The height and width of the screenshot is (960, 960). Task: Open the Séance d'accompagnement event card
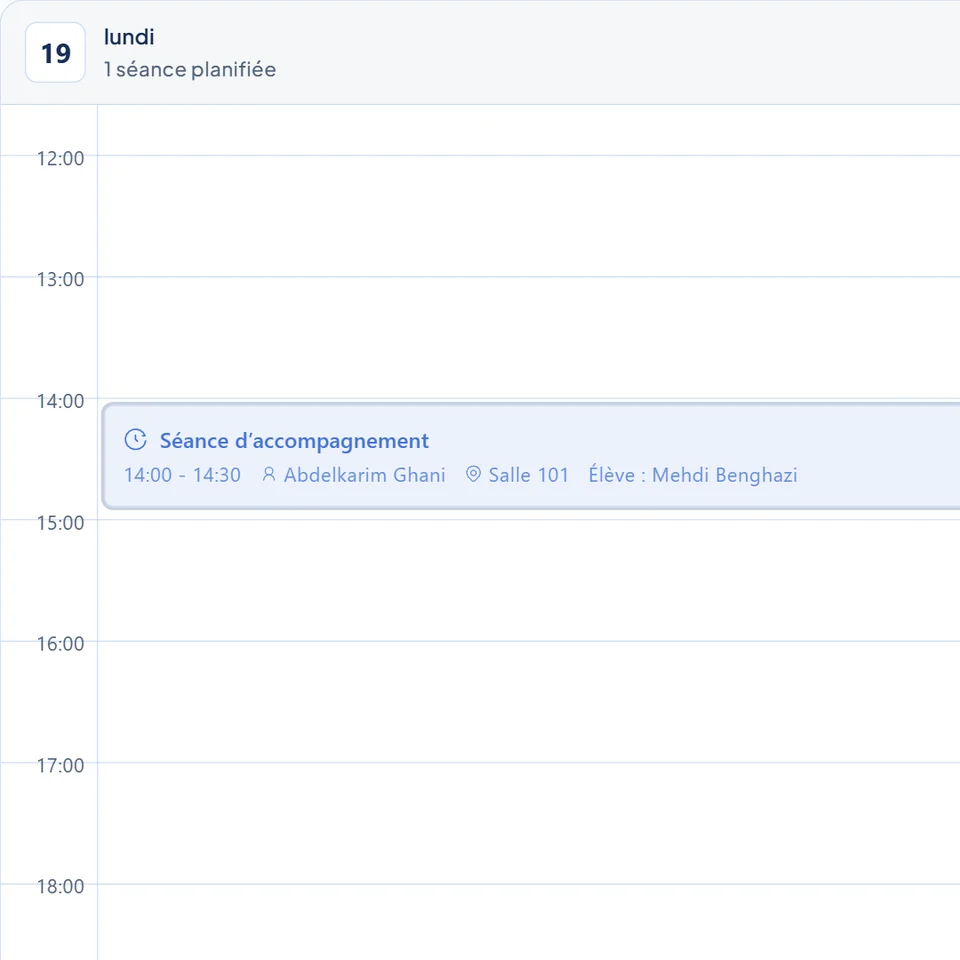click(x=531, y=456)
